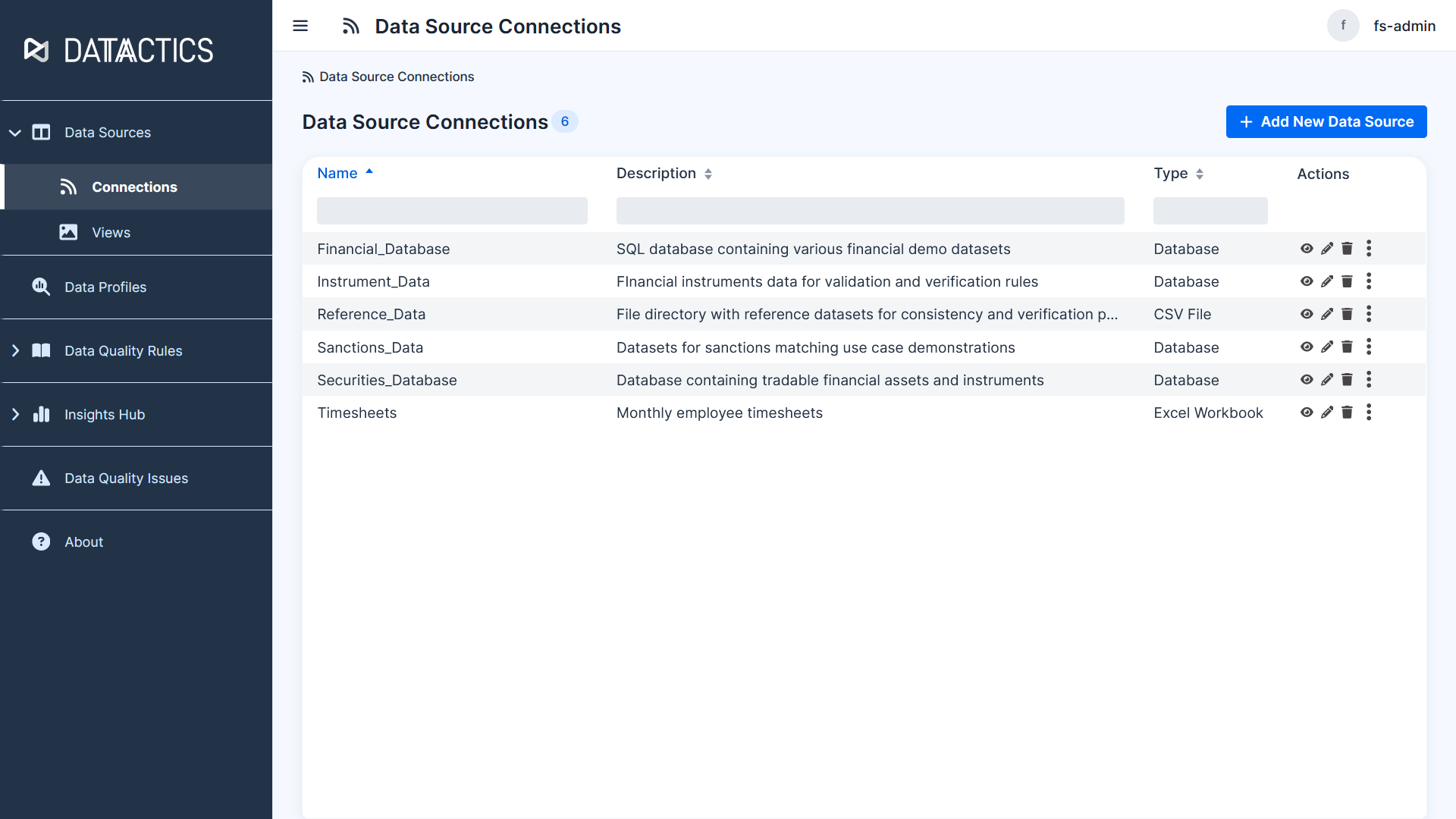Open the three-dot menu for Instrument_Data
The image size is (1456, 819).
1370,281
